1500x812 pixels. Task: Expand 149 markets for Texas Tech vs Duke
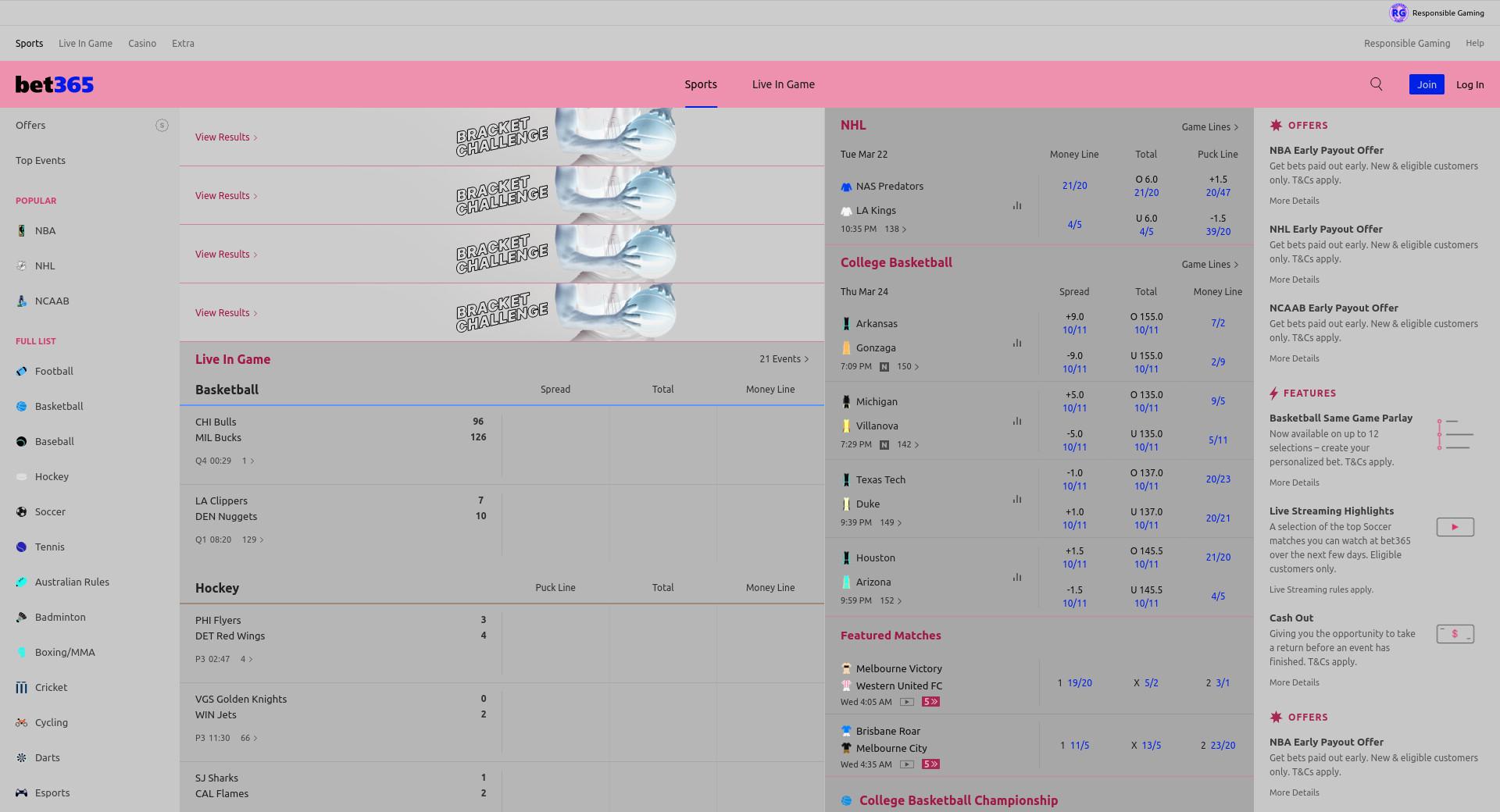[891, 522]
